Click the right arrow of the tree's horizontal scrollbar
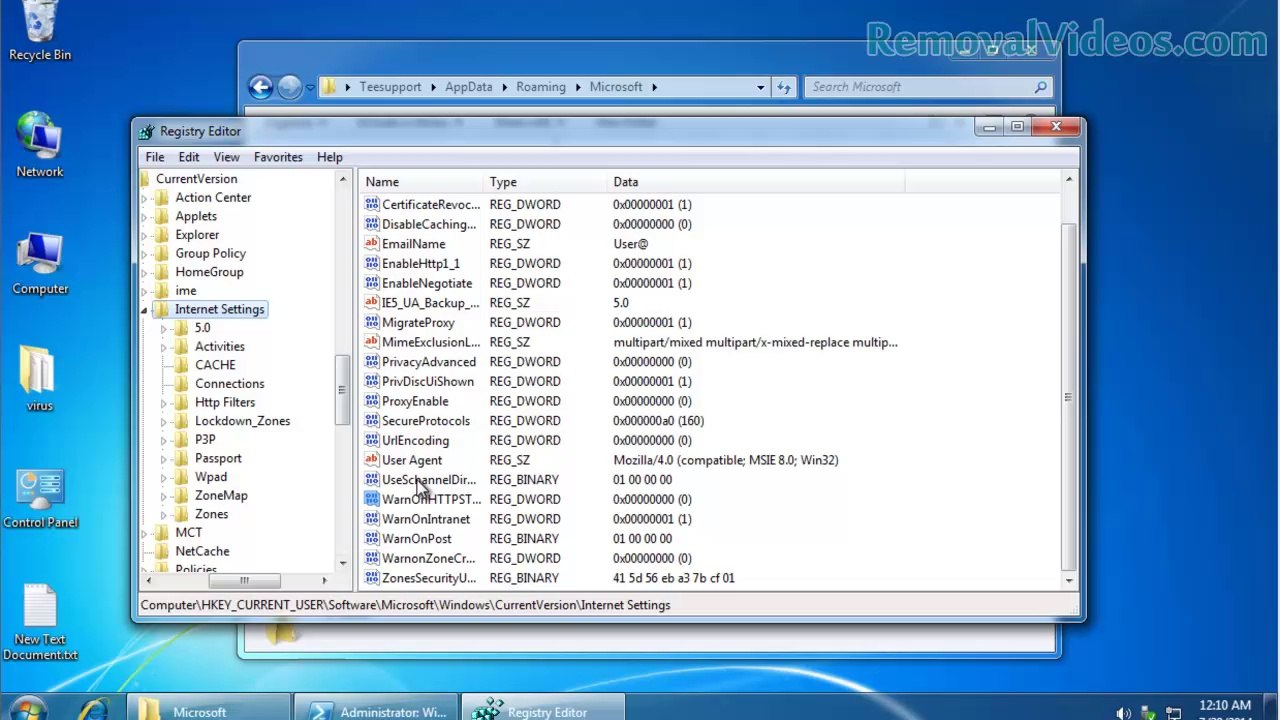The image size is (1280, 720). 324,580
